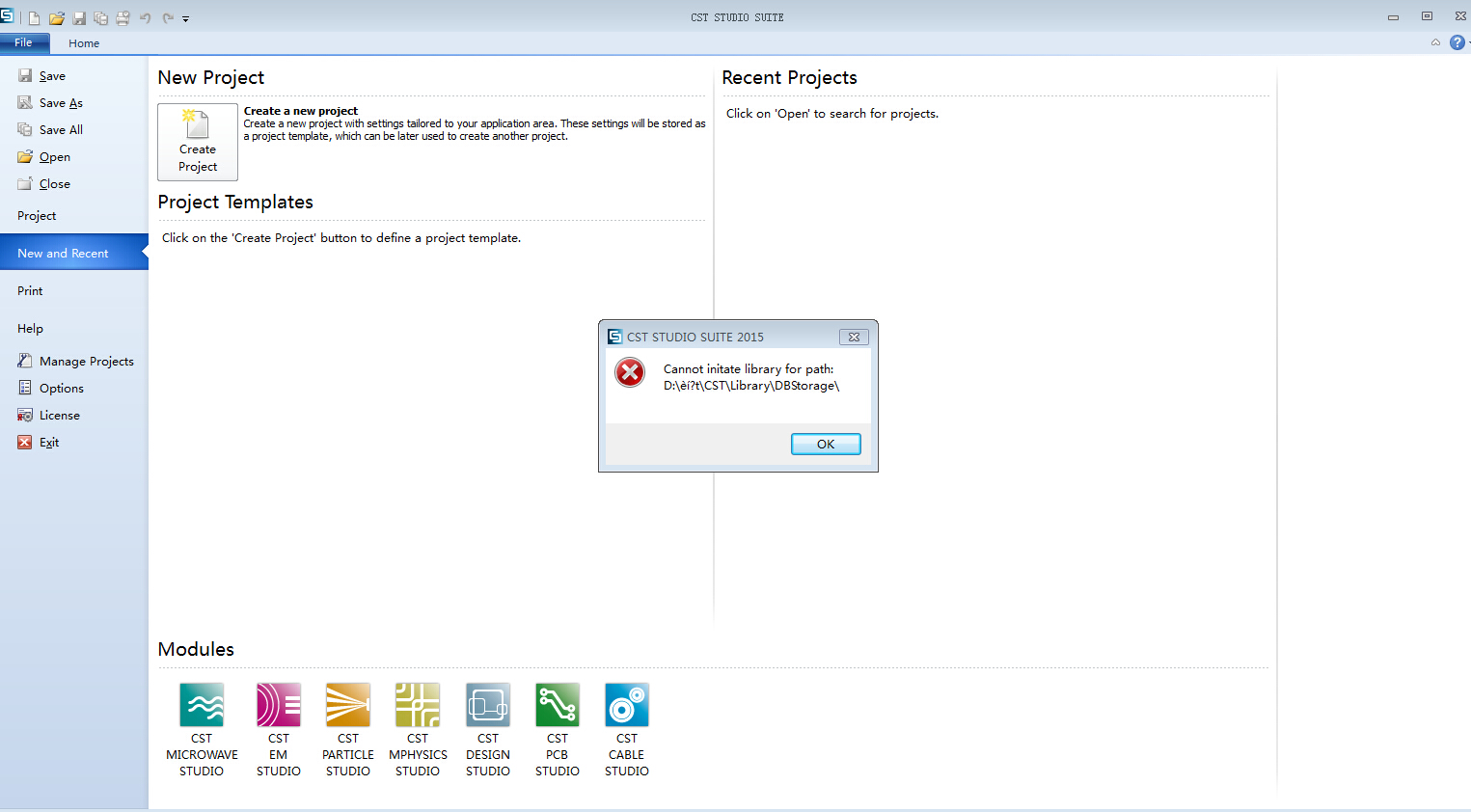Click the D:\...\DBStorage\ path text in dialog
Image resolution: width=1471 pixels, height=812 pixels.
tap(751, 386)
